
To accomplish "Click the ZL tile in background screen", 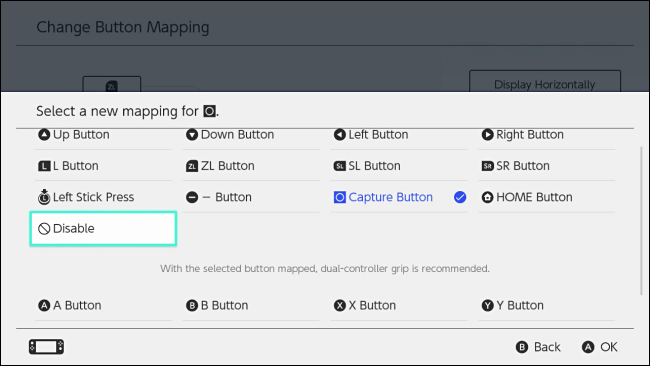I will click(x=112, y=84).
